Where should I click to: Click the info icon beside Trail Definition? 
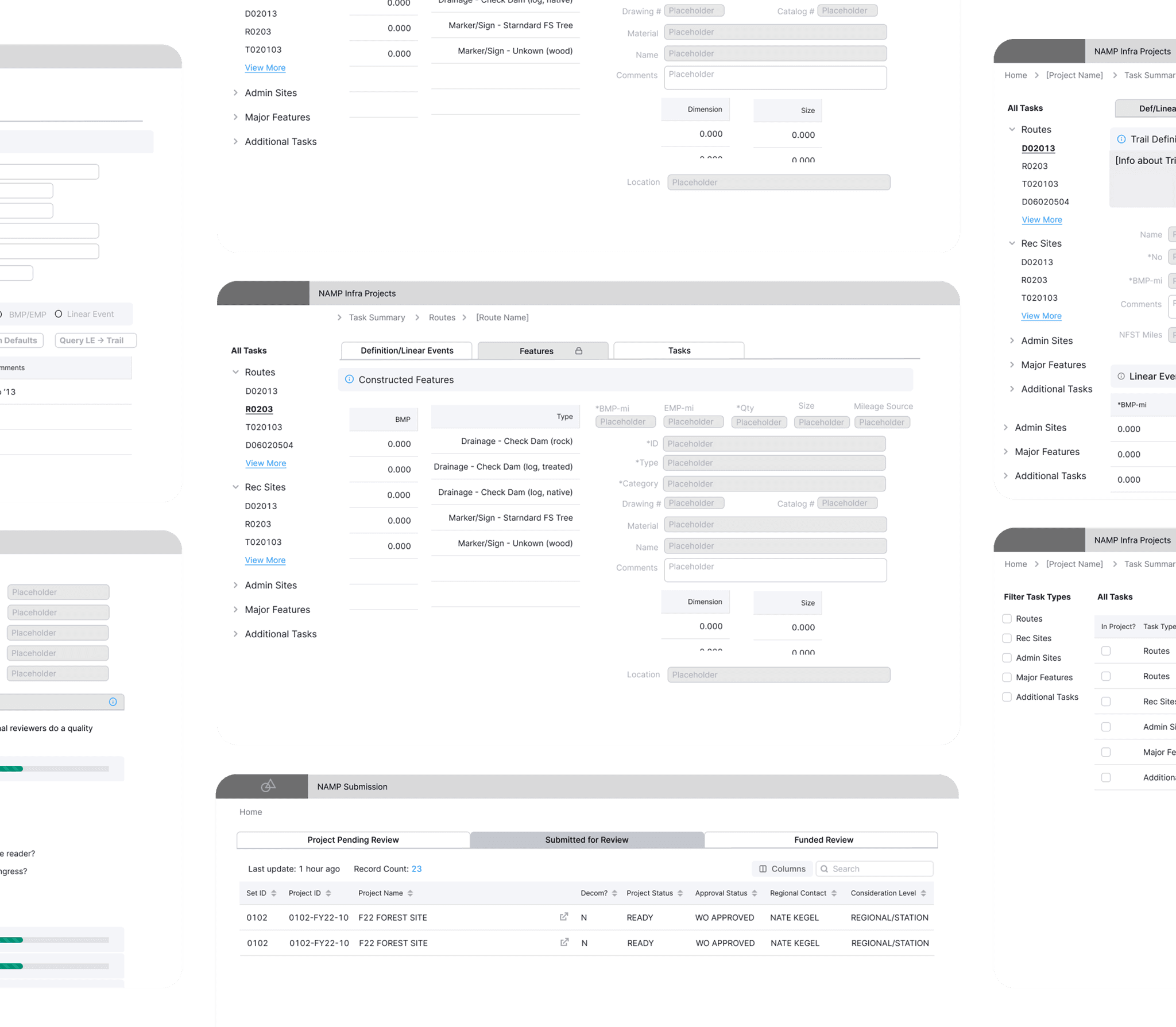click(x=1121, y=139)
